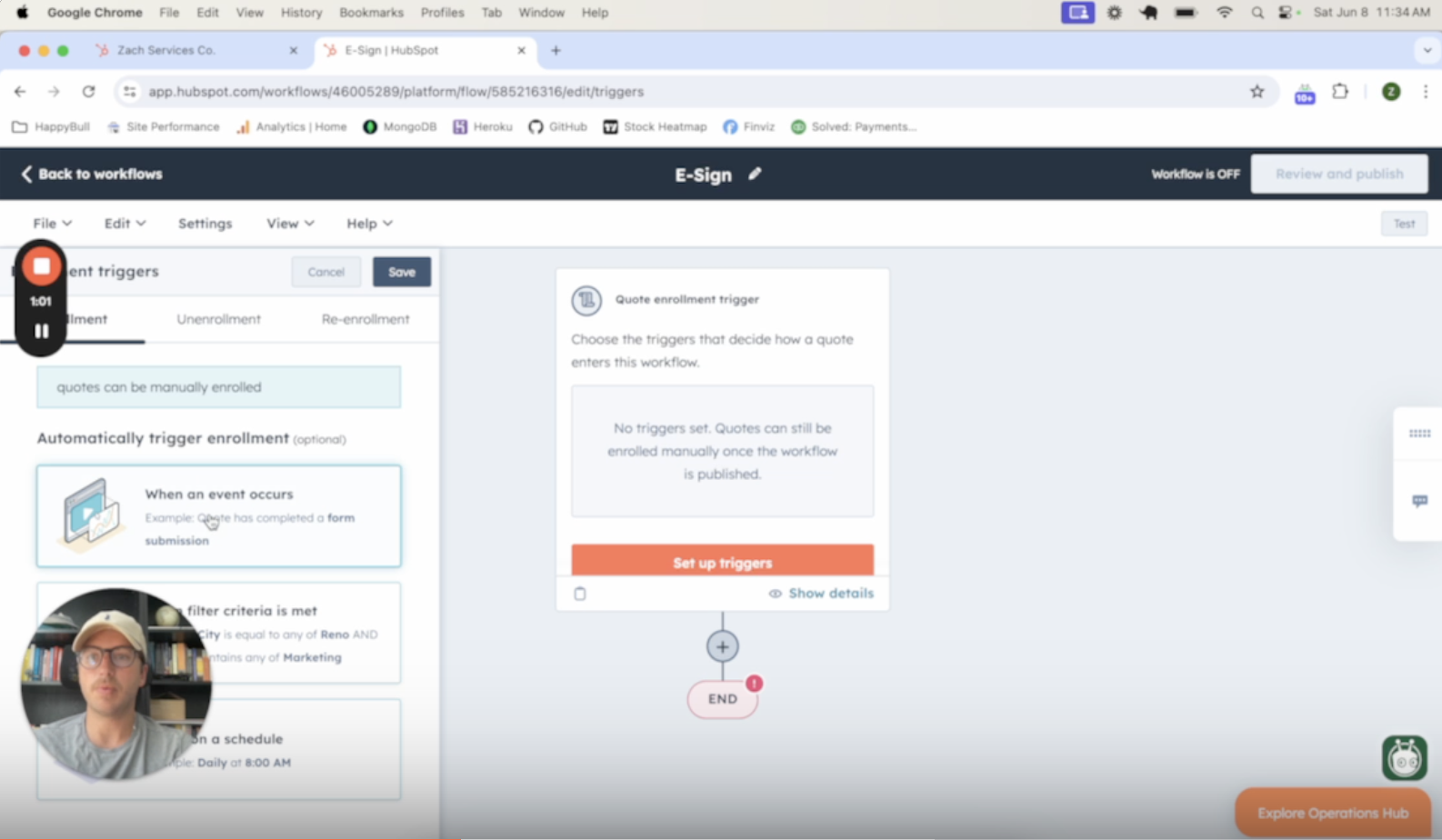Open the Profiles menu in menu bar
Image resolution: width=1442 pixels, height=840 pixels.
[442, 13]
